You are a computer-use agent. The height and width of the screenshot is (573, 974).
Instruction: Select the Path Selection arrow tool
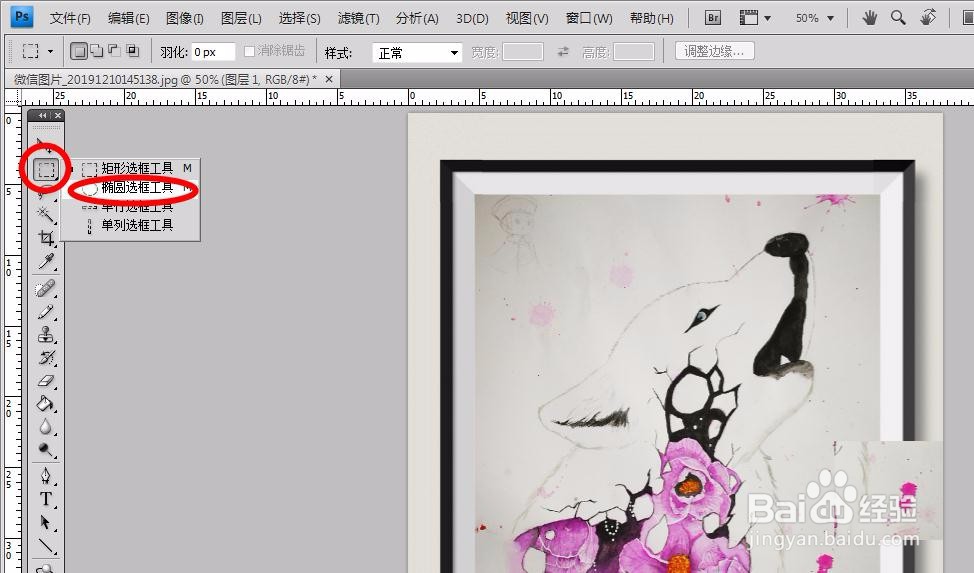[x=45, y=522]
